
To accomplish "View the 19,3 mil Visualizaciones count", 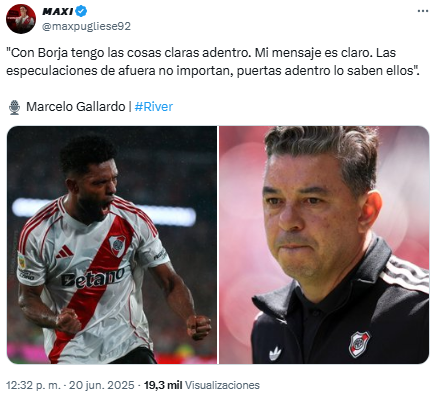I will [x=202, y=385].
